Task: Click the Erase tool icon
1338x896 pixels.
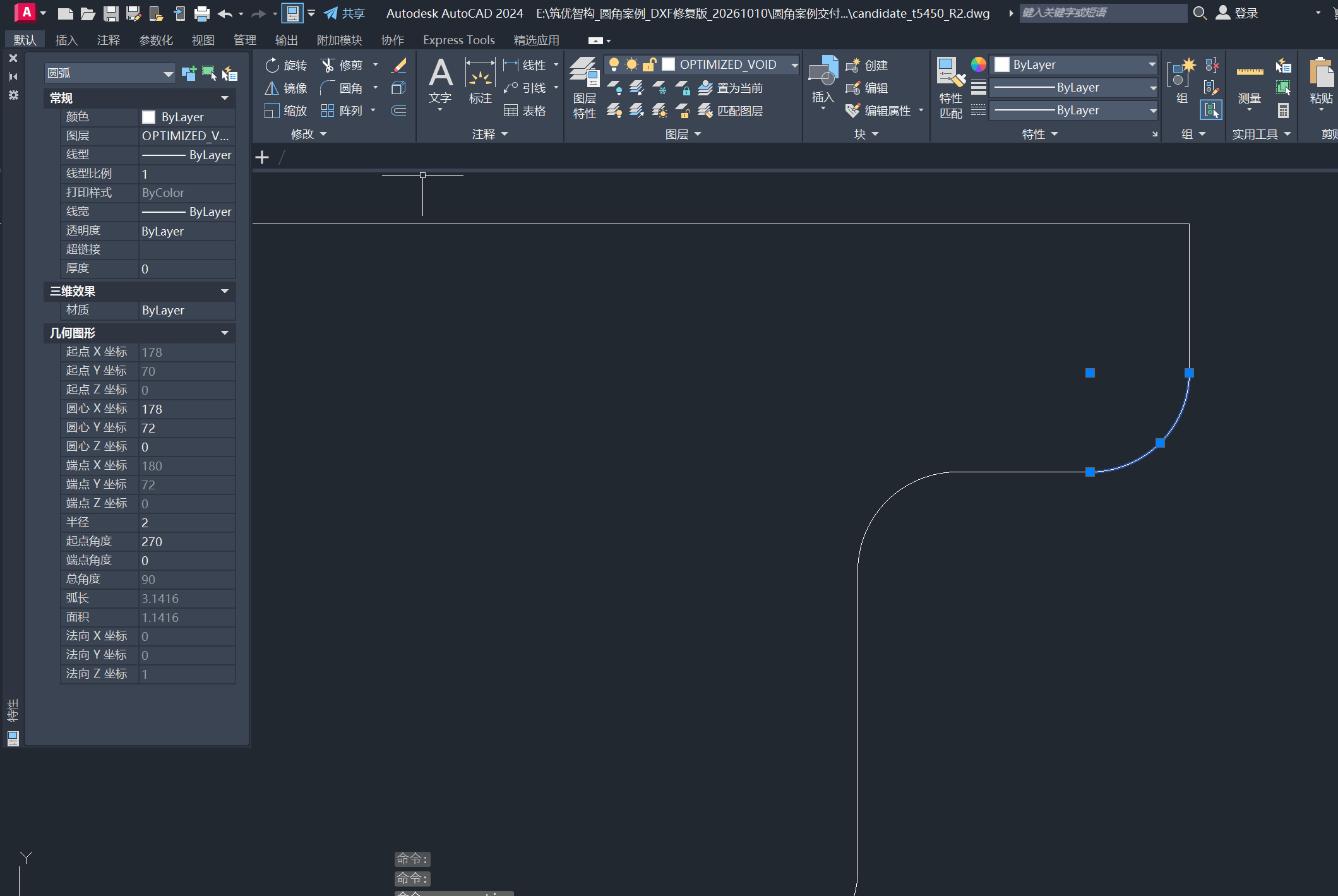Action: [x=399, y=65]
